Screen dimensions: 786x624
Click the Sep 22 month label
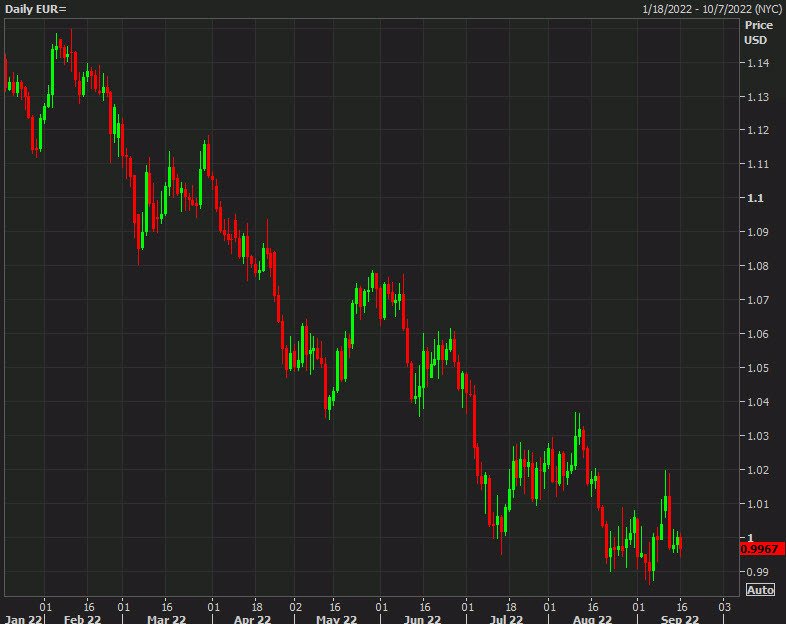(x=680, y=619)
